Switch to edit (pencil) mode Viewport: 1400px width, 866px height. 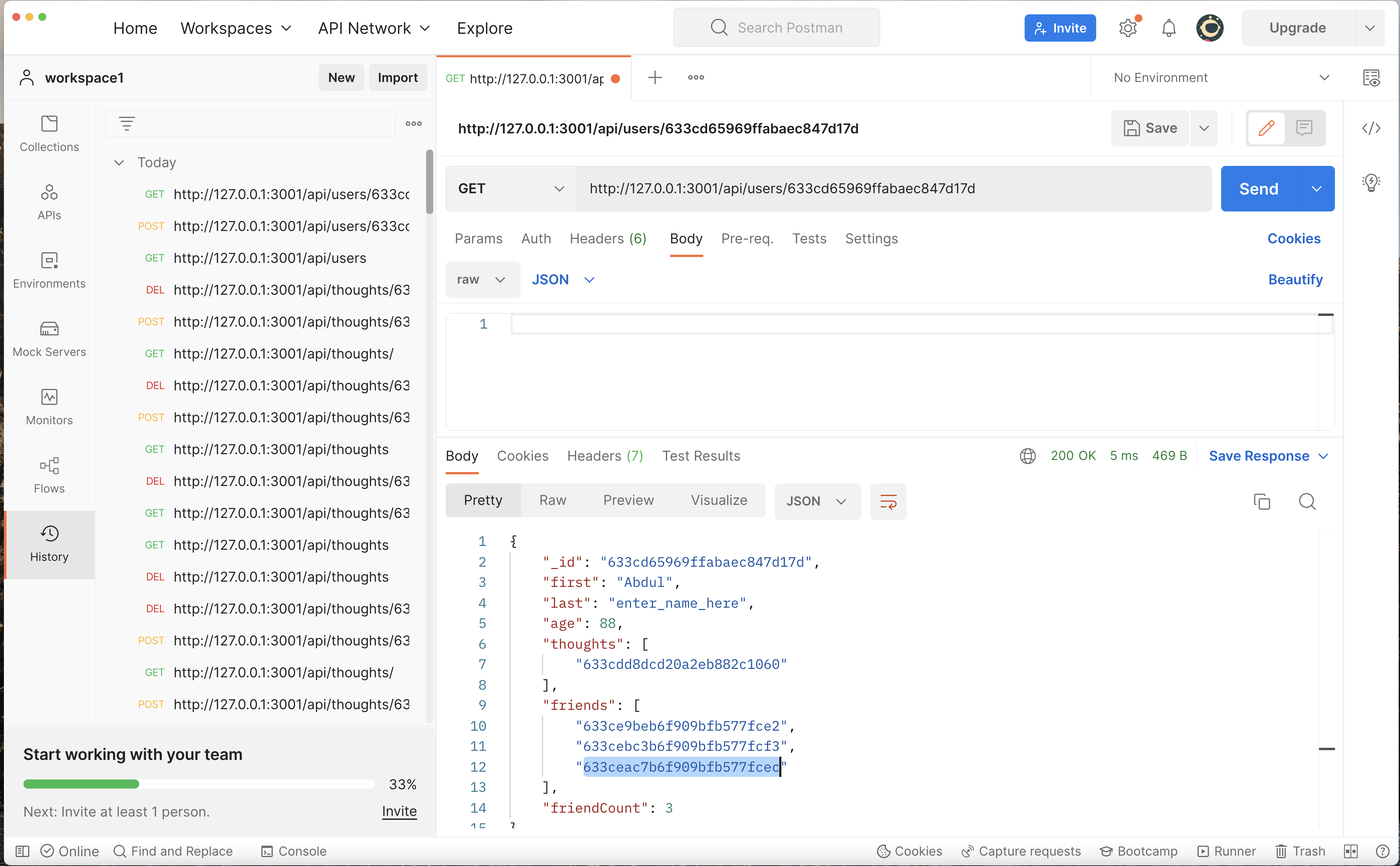[x=1266, y=128]
